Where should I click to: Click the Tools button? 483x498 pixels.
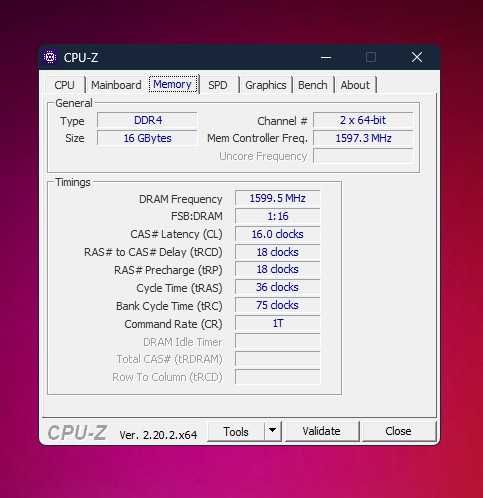[236, 432]
